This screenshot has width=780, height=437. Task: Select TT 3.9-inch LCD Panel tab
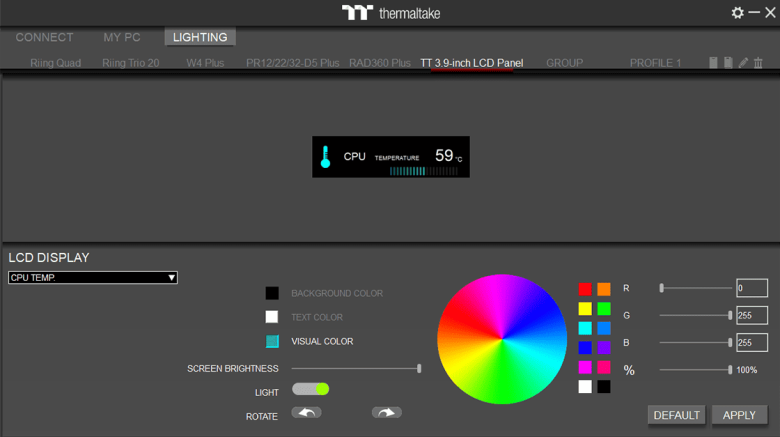(x=472, y=63)
